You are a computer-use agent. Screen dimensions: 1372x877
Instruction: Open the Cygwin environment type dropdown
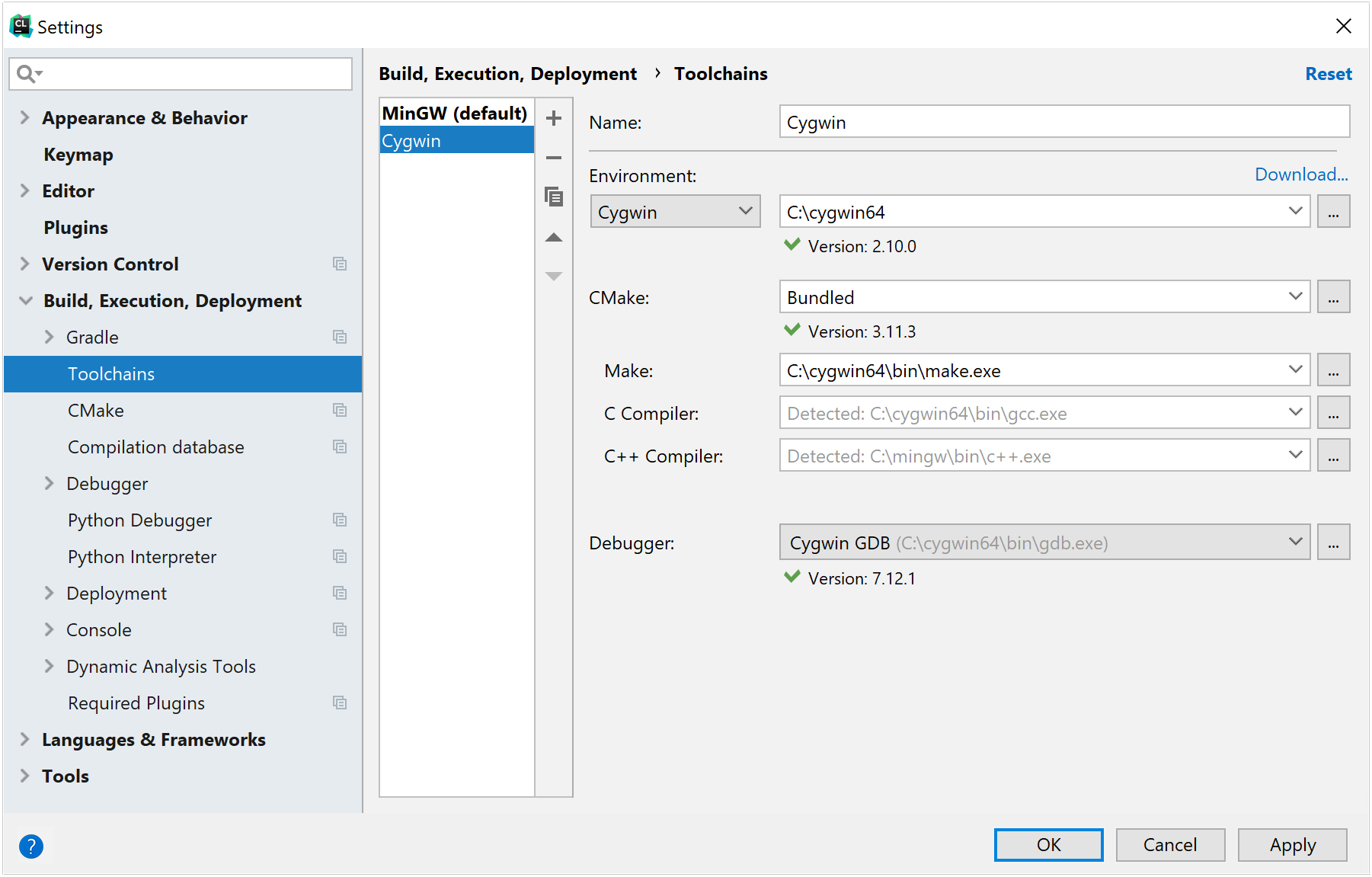click(675, 212)
